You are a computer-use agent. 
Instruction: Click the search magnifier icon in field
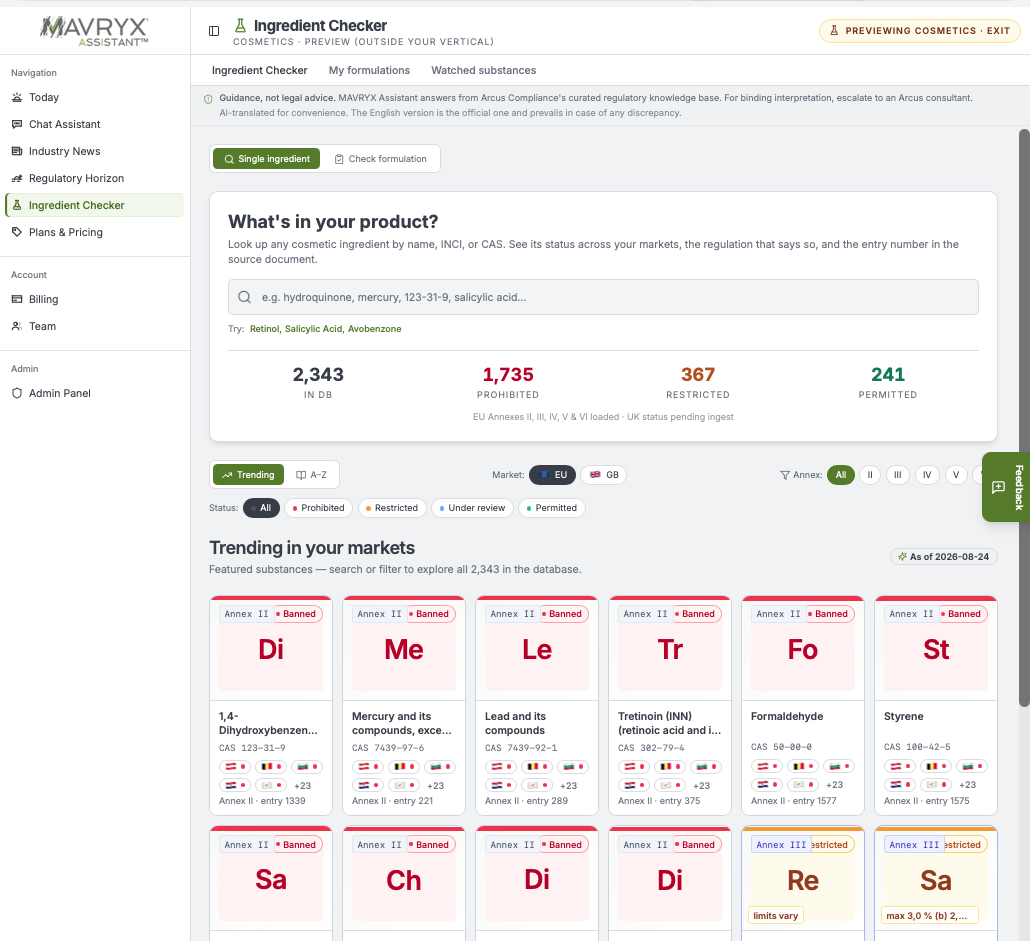coord(244,297)
